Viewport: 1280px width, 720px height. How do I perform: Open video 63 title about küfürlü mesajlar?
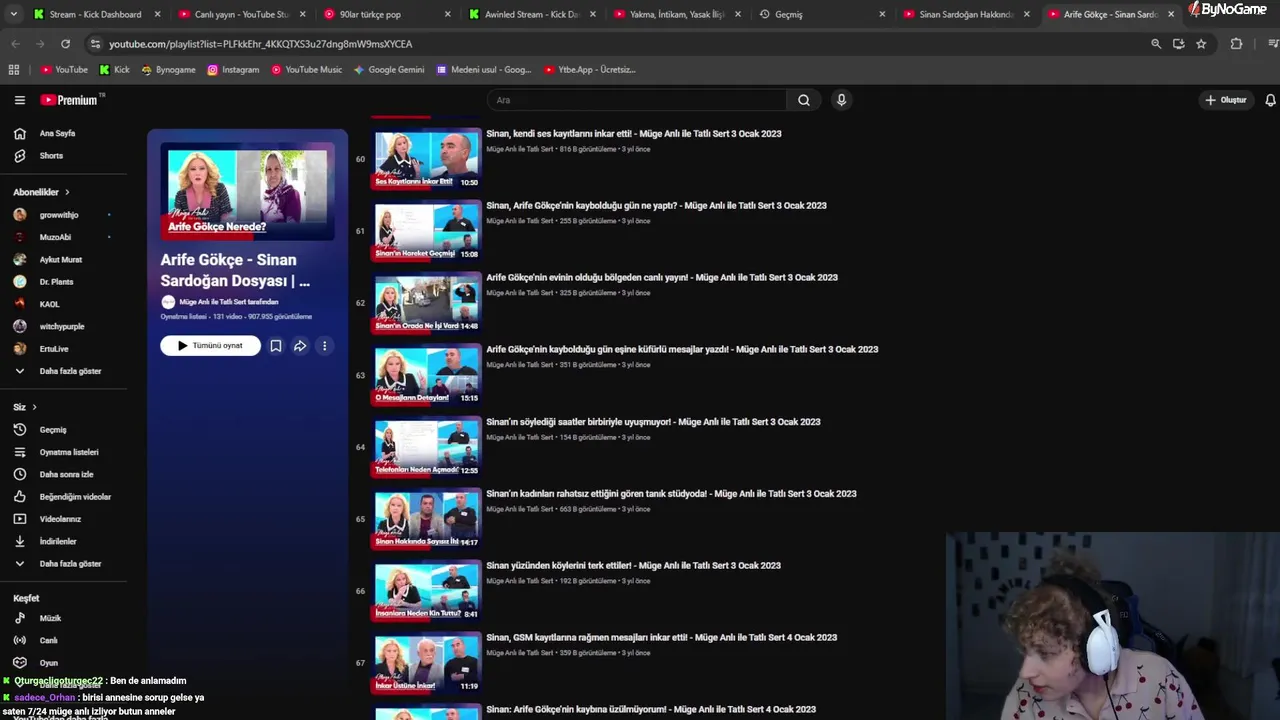(682, 350)
